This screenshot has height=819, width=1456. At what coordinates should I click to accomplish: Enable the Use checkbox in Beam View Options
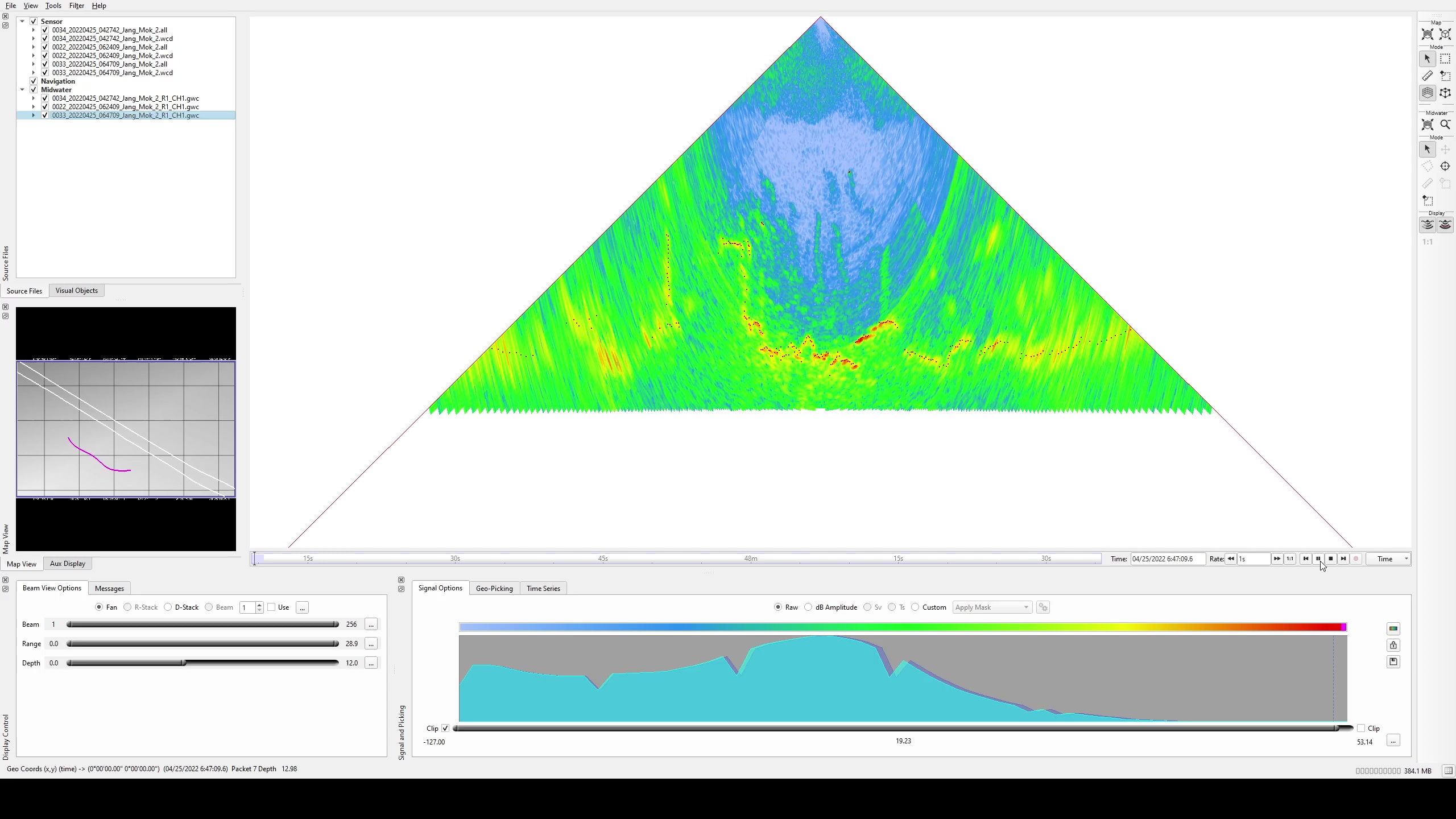[272, 607]
